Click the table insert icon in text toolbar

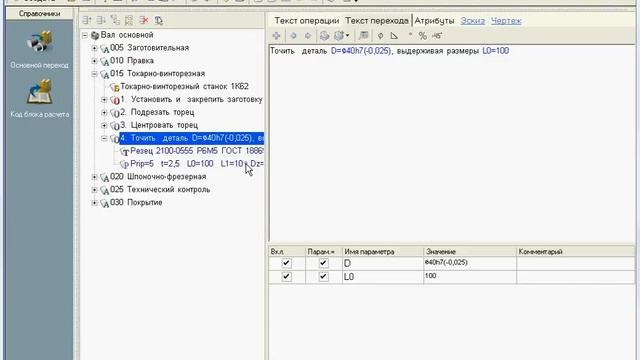click(x=363, y=36)
